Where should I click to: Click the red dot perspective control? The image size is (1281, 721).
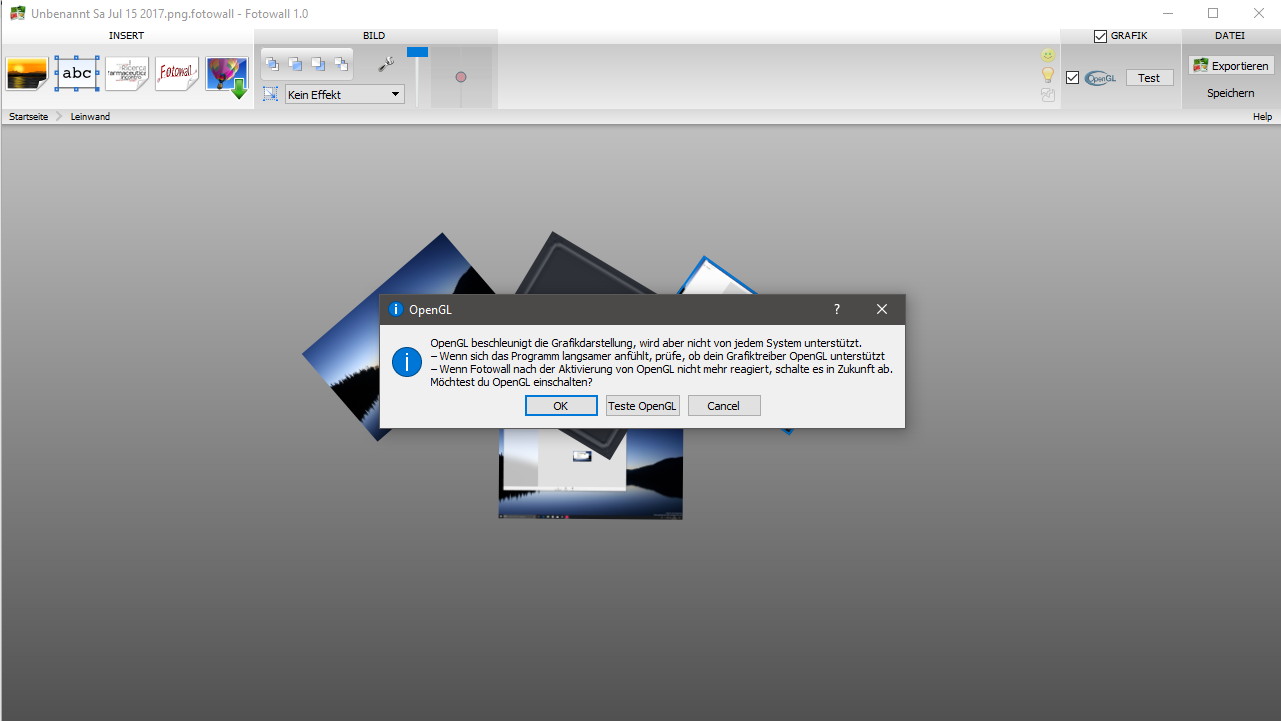(461, 77)
